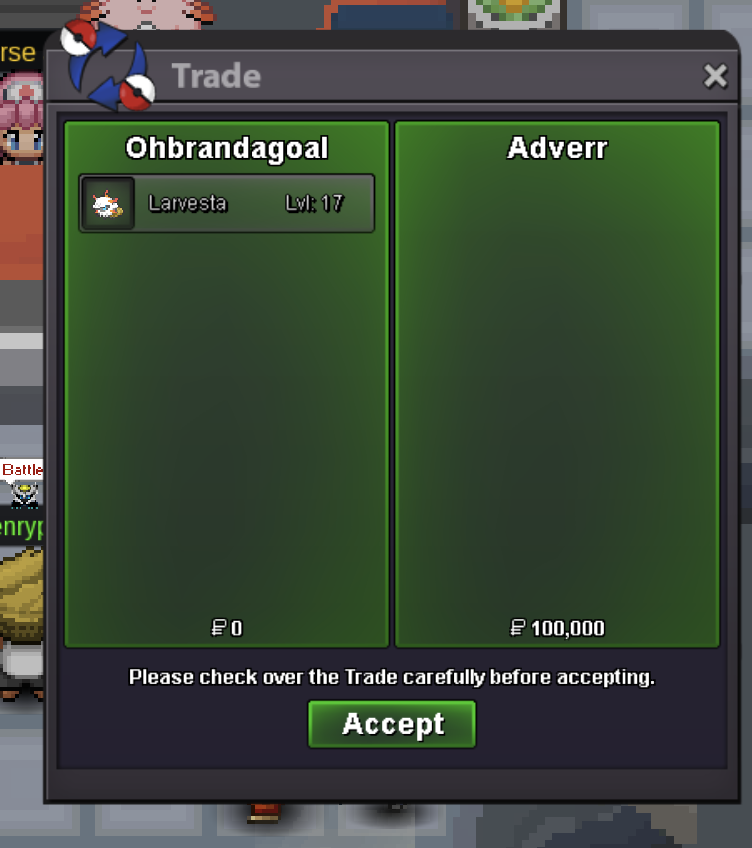Click the Lvl: 17 level label
Image resolution: width=752 pixels, height=848 pixels.
314,203
